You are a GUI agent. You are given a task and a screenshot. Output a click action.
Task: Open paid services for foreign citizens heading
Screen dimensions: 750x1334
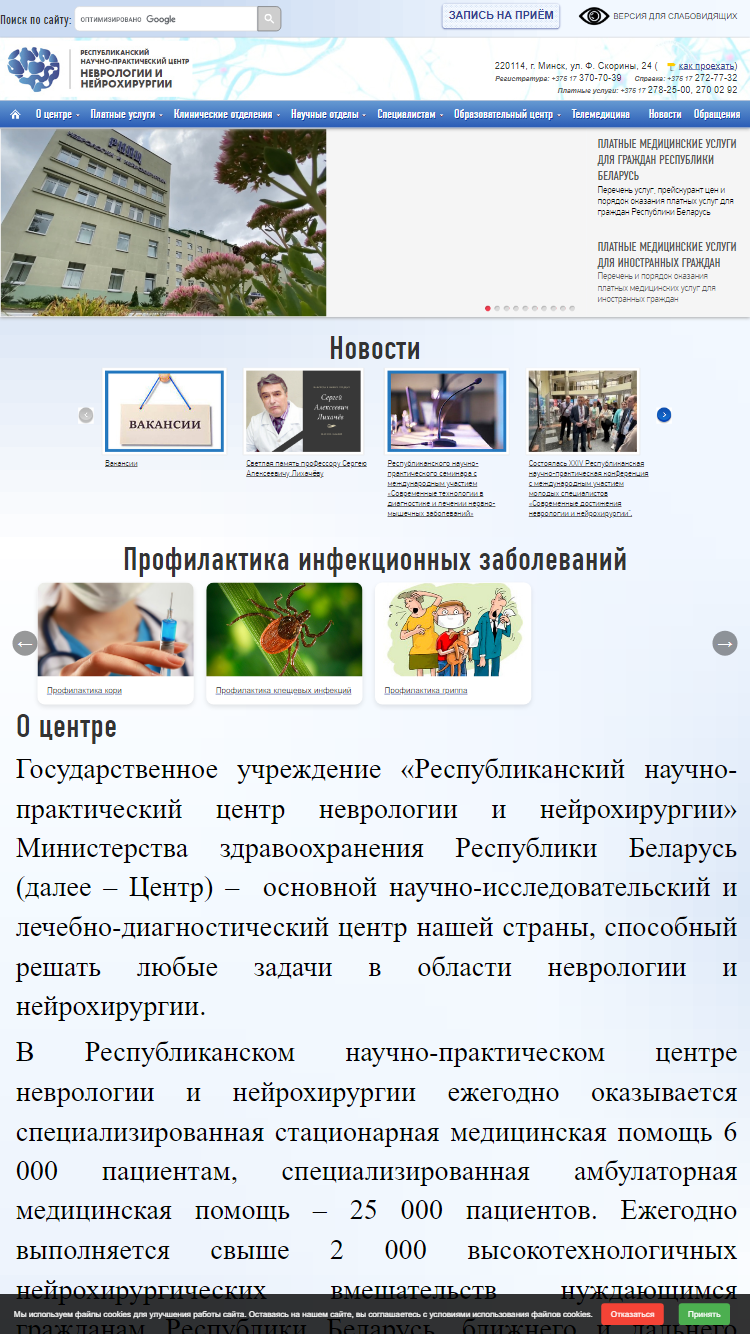[x=667, y=254]
